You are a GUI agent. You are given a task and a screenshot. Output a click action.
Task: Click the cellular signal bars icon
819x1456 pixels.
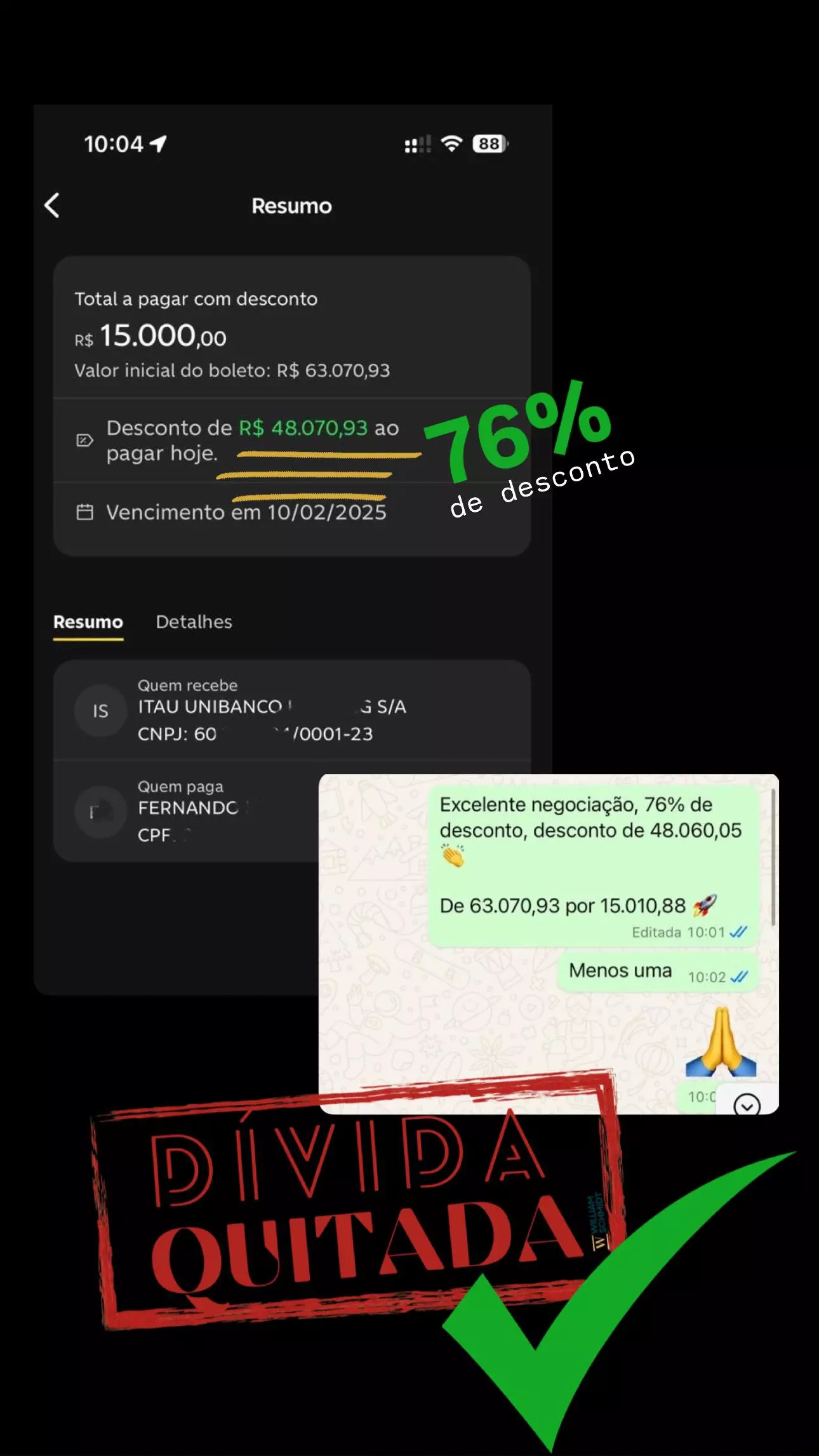[x=417, y=145]
